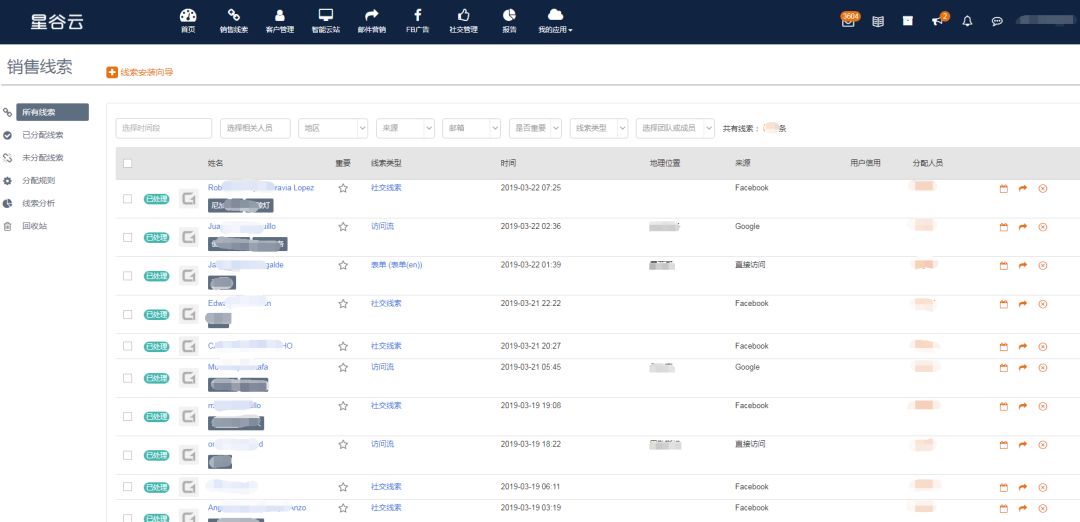
Task: Click the mail inbox icon with 3604 badge
Action: point(849,21)
